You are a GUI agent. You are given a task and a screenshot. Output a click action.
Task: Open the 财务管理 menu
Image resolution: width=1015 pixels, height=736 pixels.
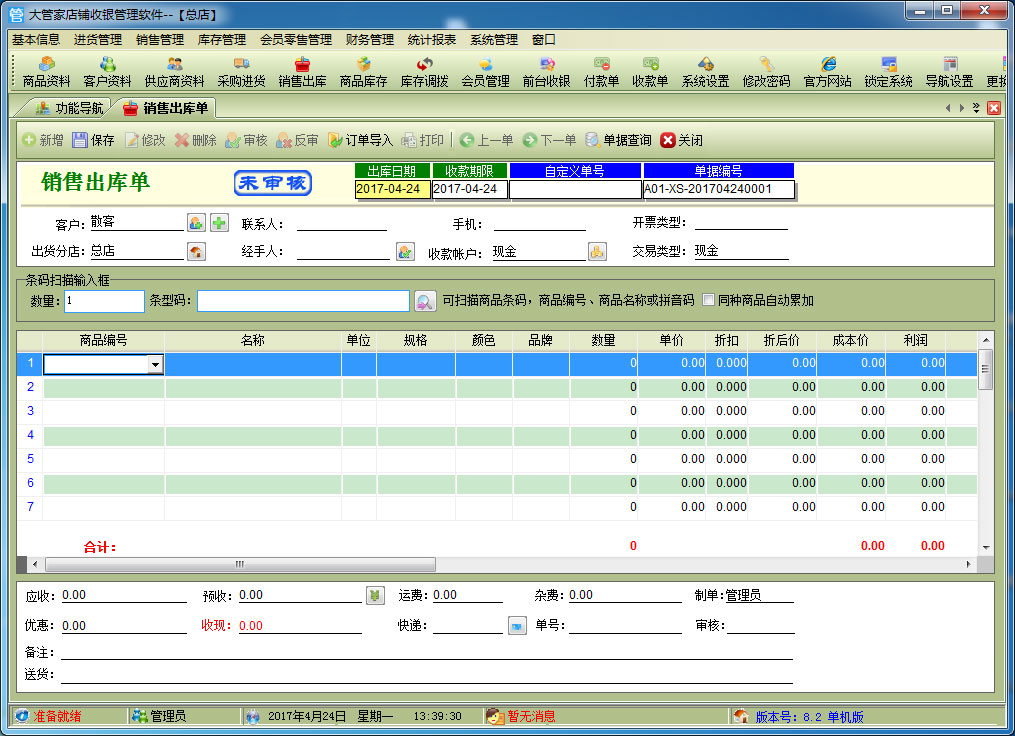point(369,40)
